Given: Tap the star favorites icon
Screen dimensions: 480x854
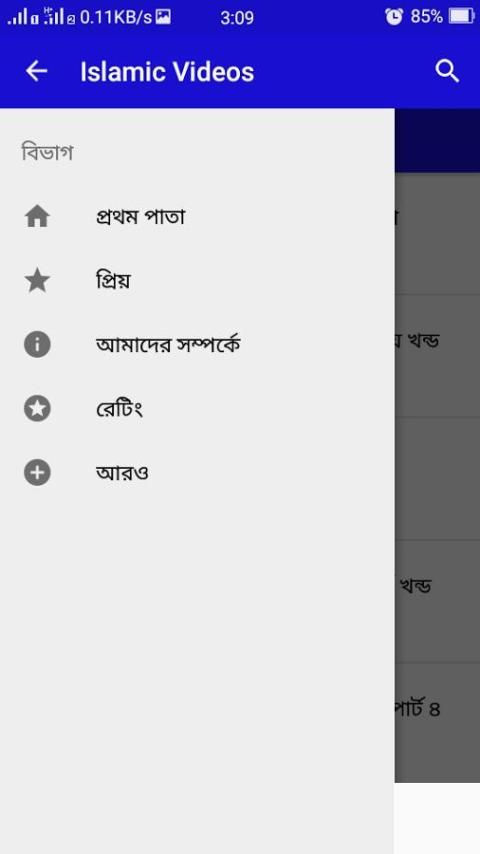Looking at the screenshot, I should pos(37,281).
